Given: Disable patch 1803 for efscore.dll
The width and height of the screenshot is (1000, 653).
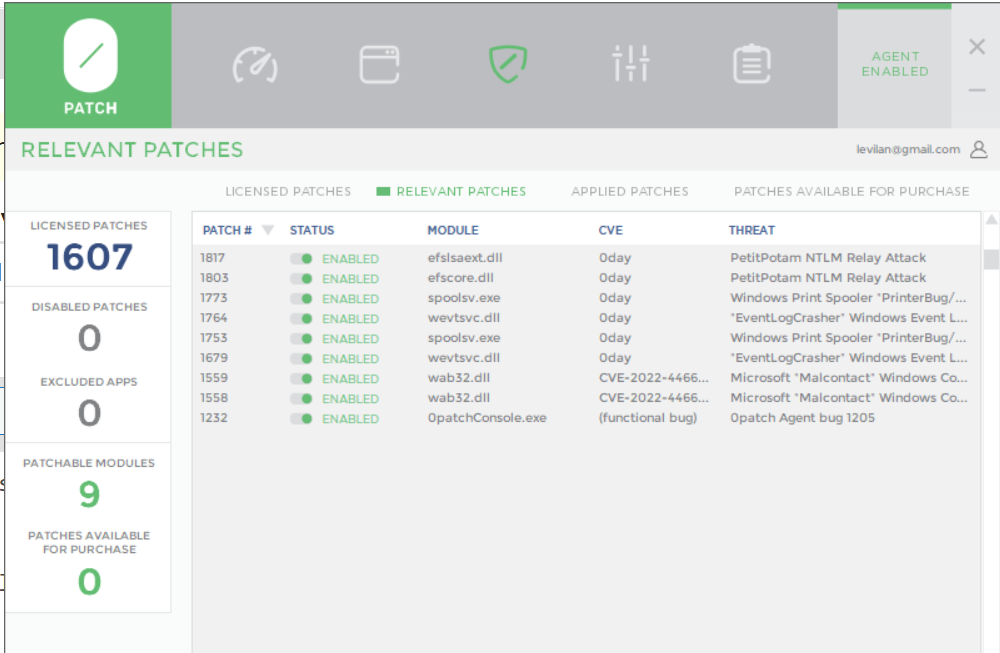Looking at the screenshot, I should [x=302, y=279].
